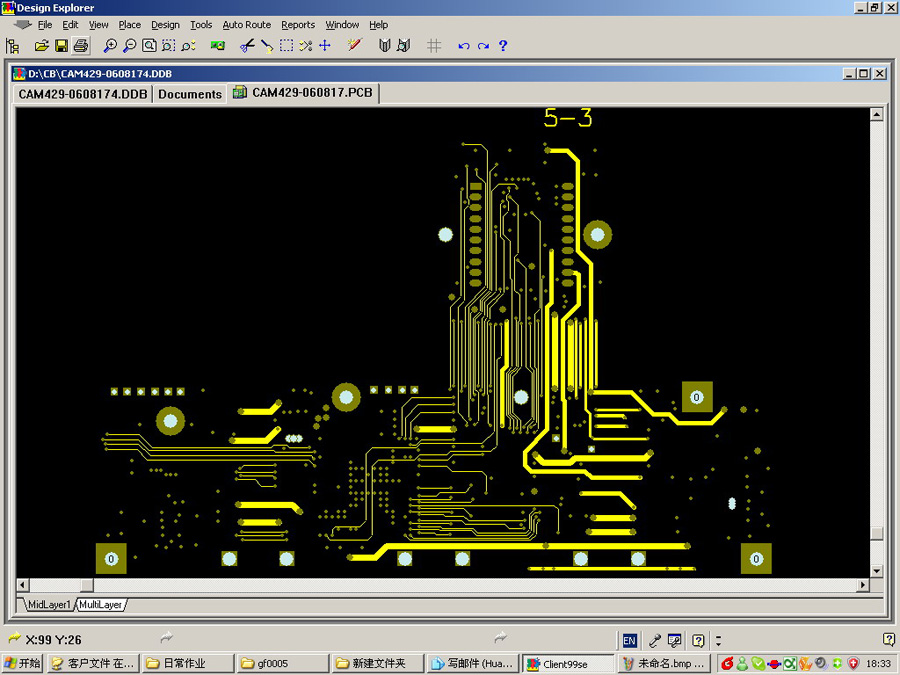Click the project manager tree icon
The image size is (900, 675).
[13, 46]
